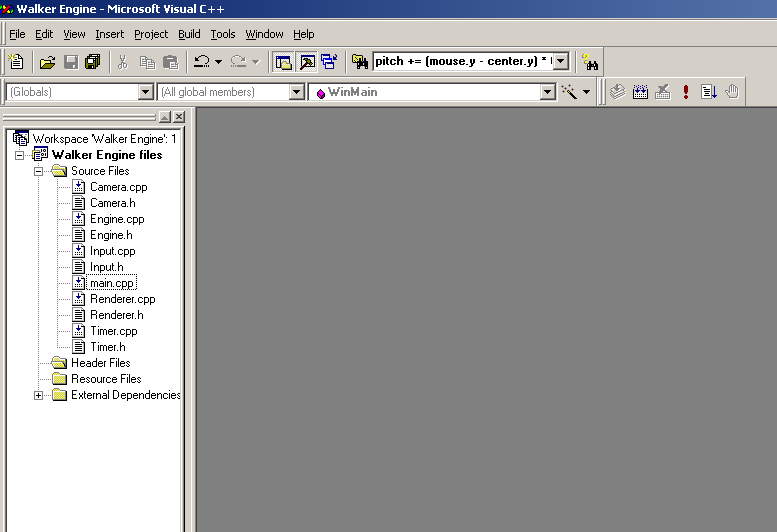Select the Resource Files folder

click(x=106, y=379)
